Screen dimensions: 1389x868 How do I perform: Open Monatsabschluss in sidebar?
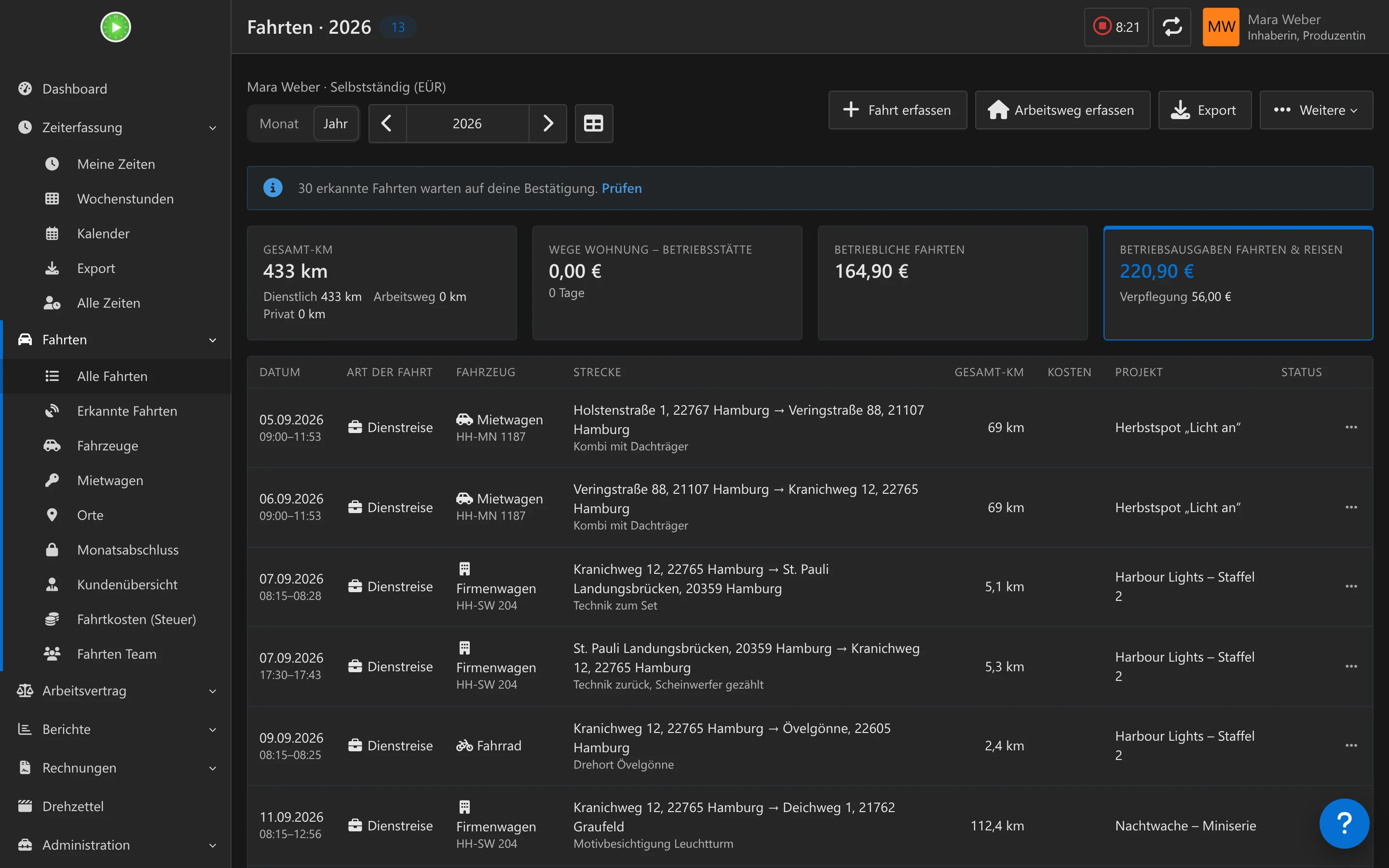pos(117,550)
